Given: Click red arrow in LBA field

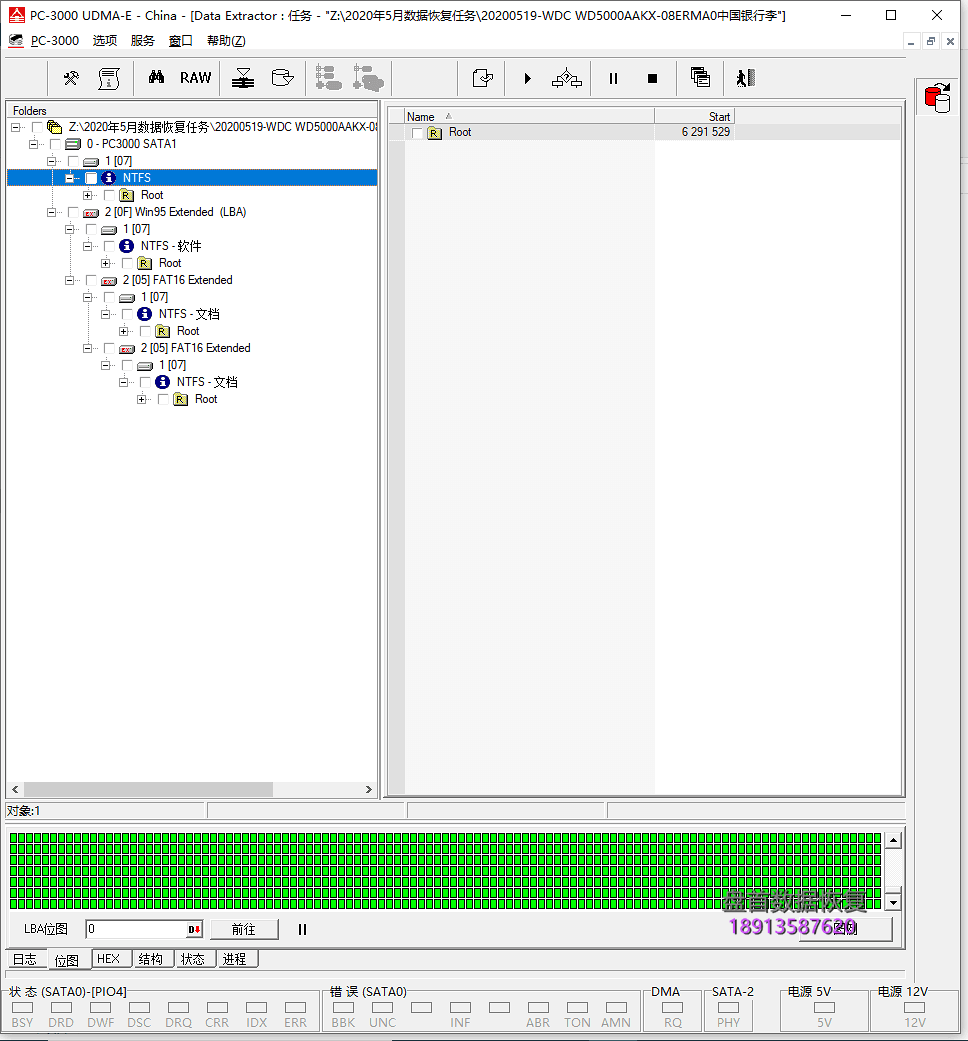Looking at the screenshot, I should [194, 929].
